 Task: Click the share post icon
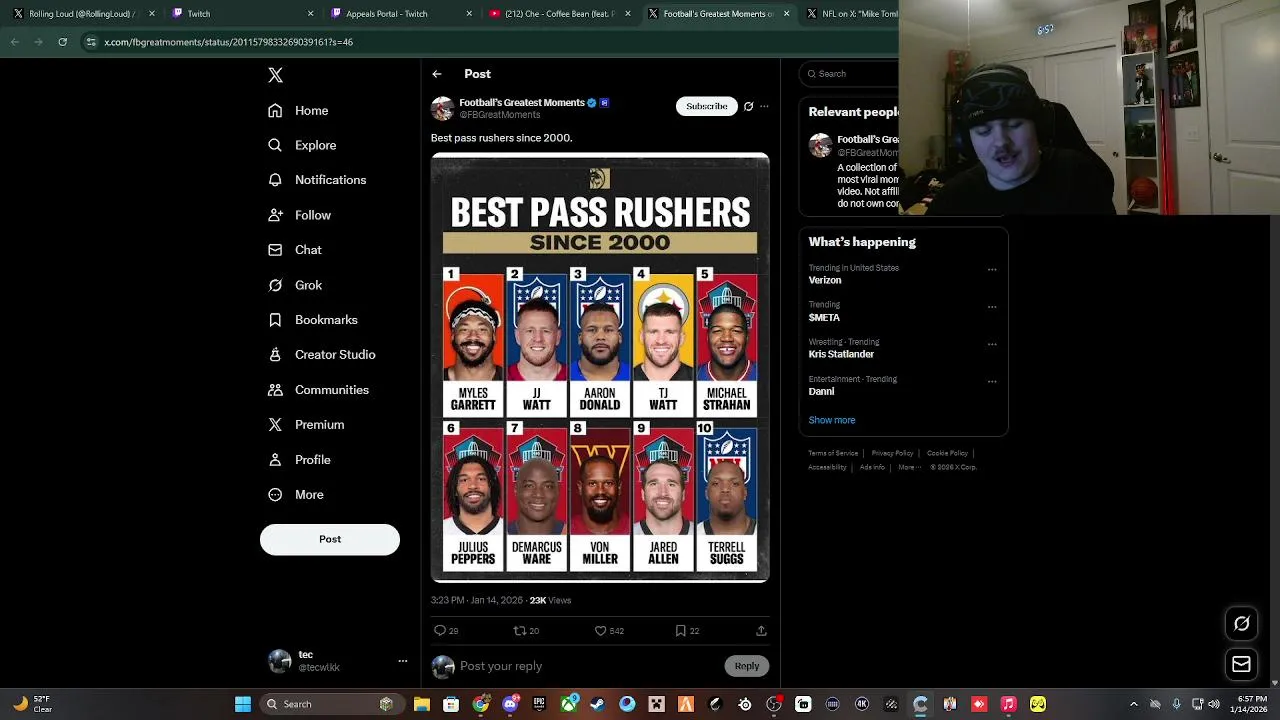(x=761, y=631)
